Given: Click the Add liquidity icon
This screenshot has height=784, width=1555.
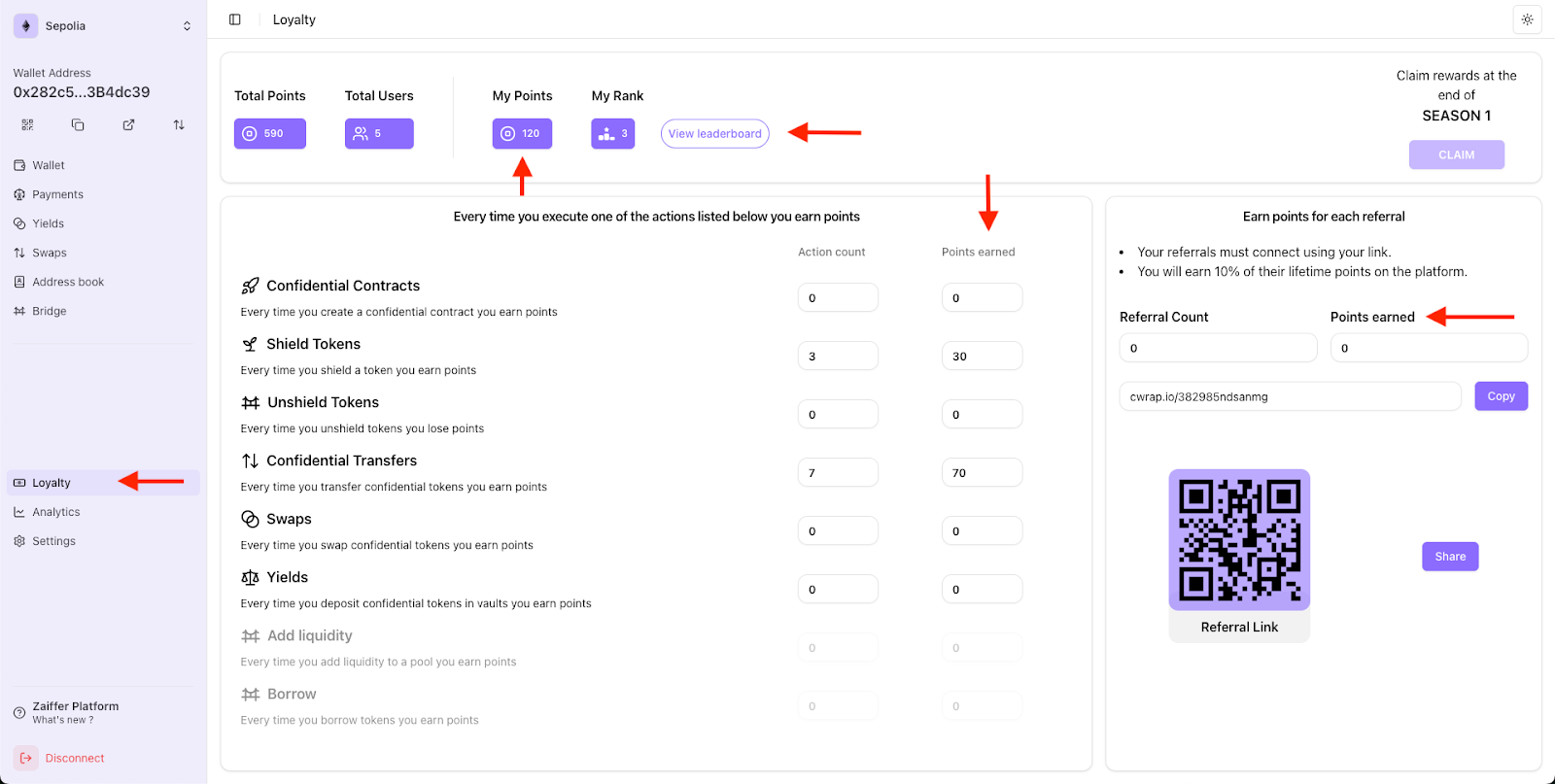Looking at the screenshot, I should click(250, 635).
